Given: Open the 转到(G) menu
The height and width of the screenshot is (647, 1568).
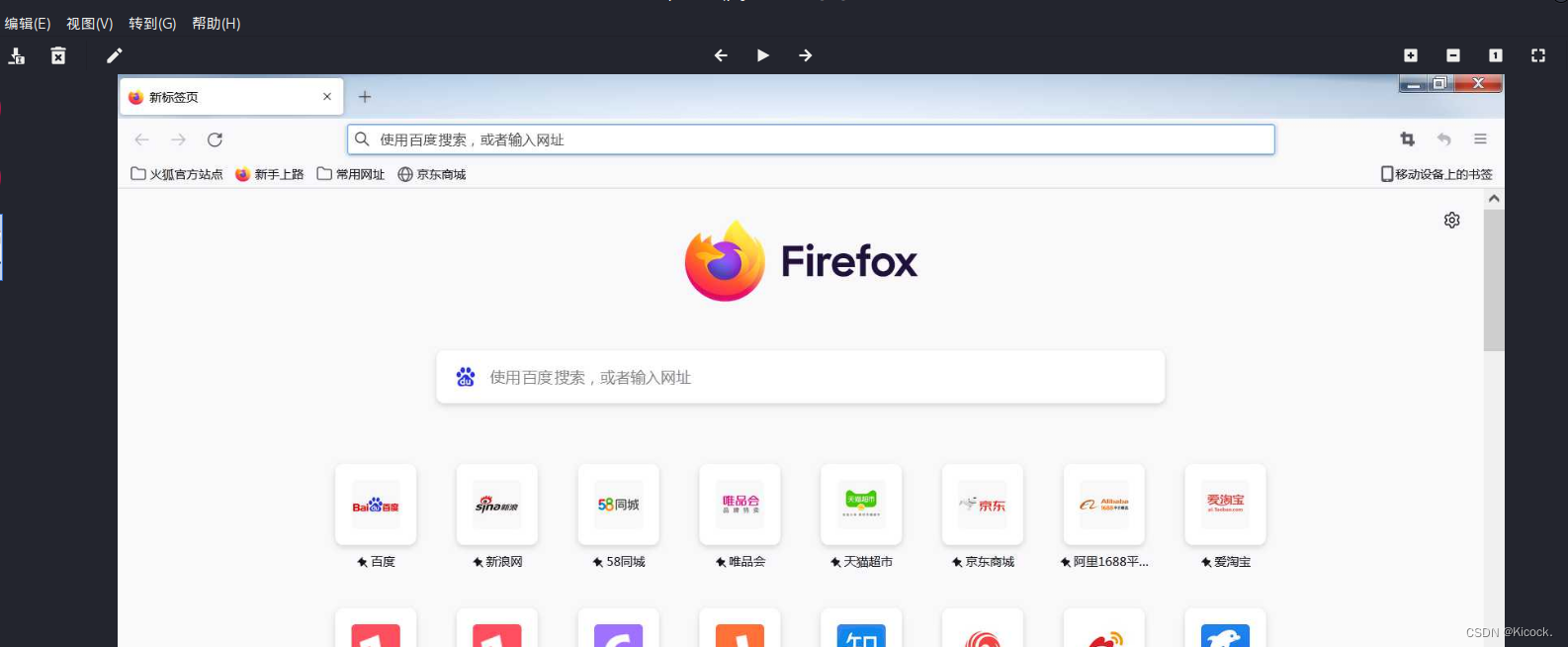Looking at the screenshot, I should click(x=152, y=23).
